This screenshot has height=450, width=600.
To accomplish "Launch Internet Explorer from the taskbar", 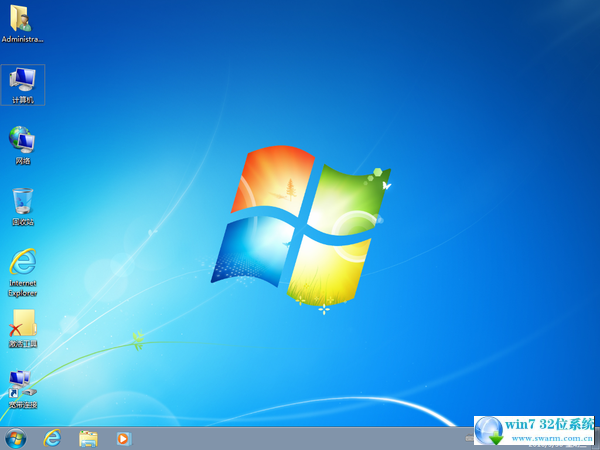I will click(52, 438).
